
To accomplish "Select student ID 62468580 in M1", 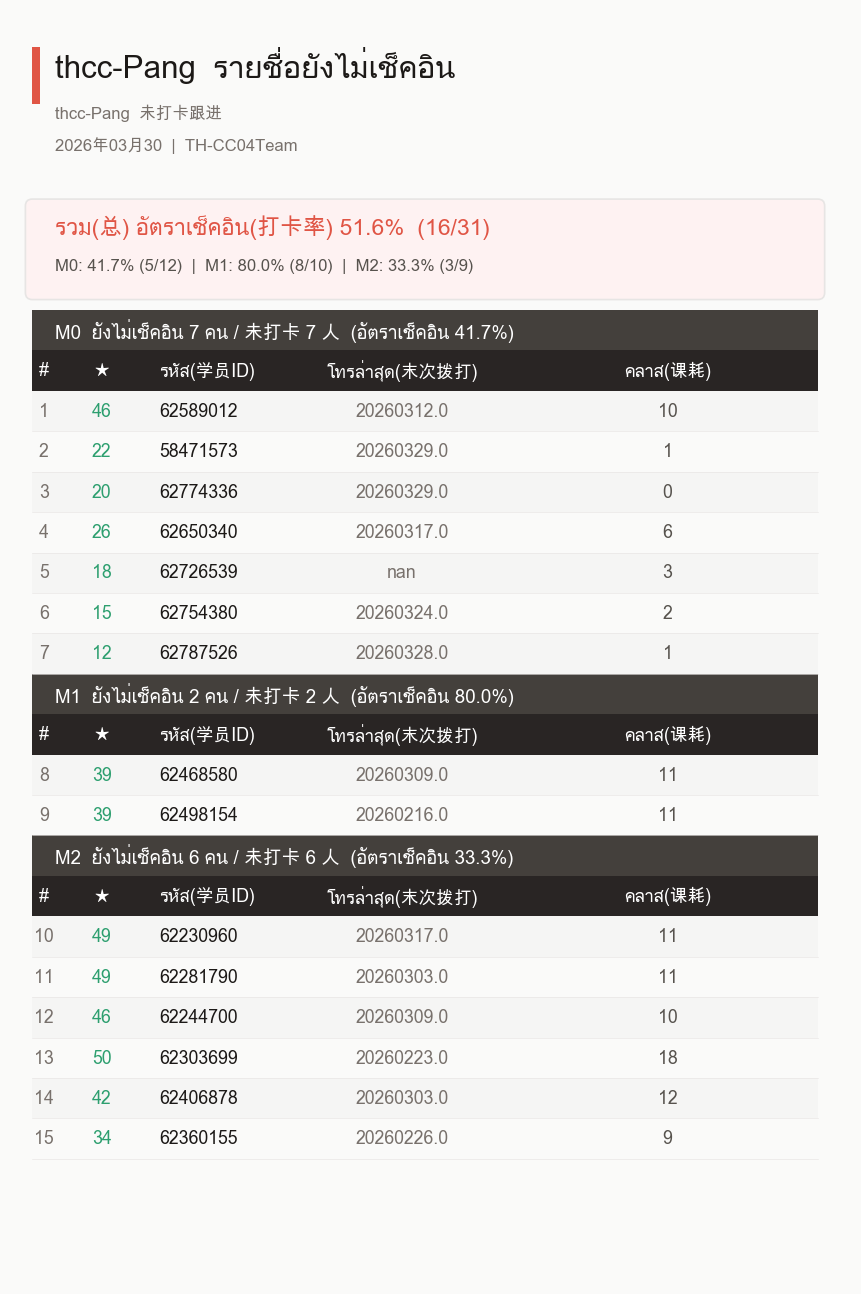I will [199, 775].
